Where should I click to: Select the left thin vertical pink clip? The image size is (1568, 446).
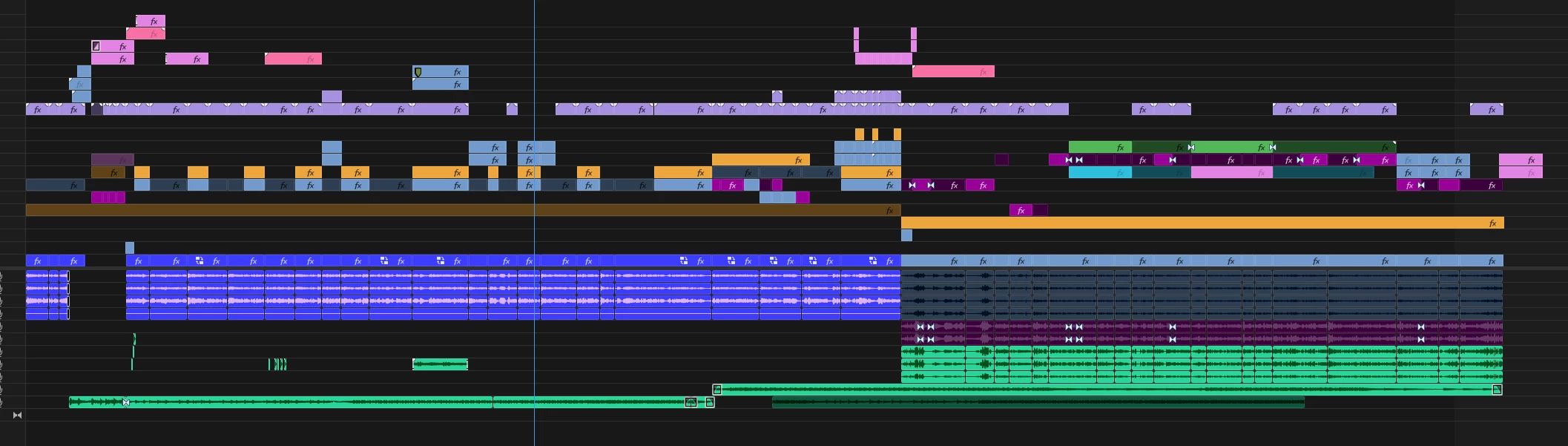tap(857, 40)
